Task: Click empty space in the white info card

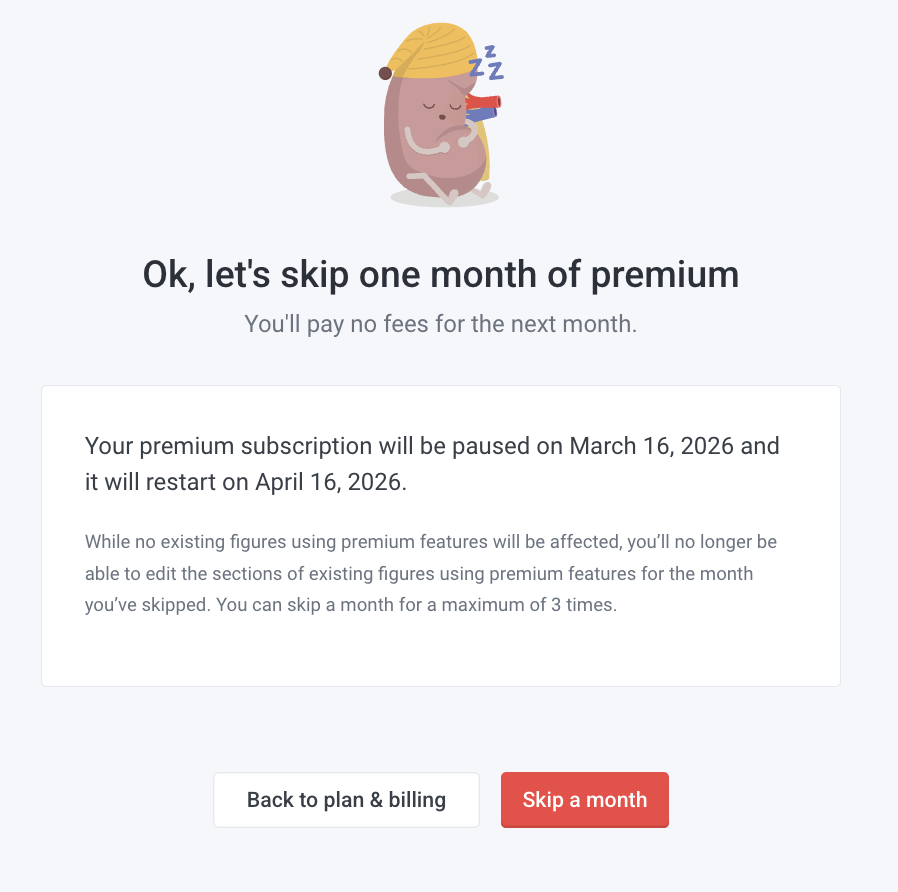Action: coord(440,650)
